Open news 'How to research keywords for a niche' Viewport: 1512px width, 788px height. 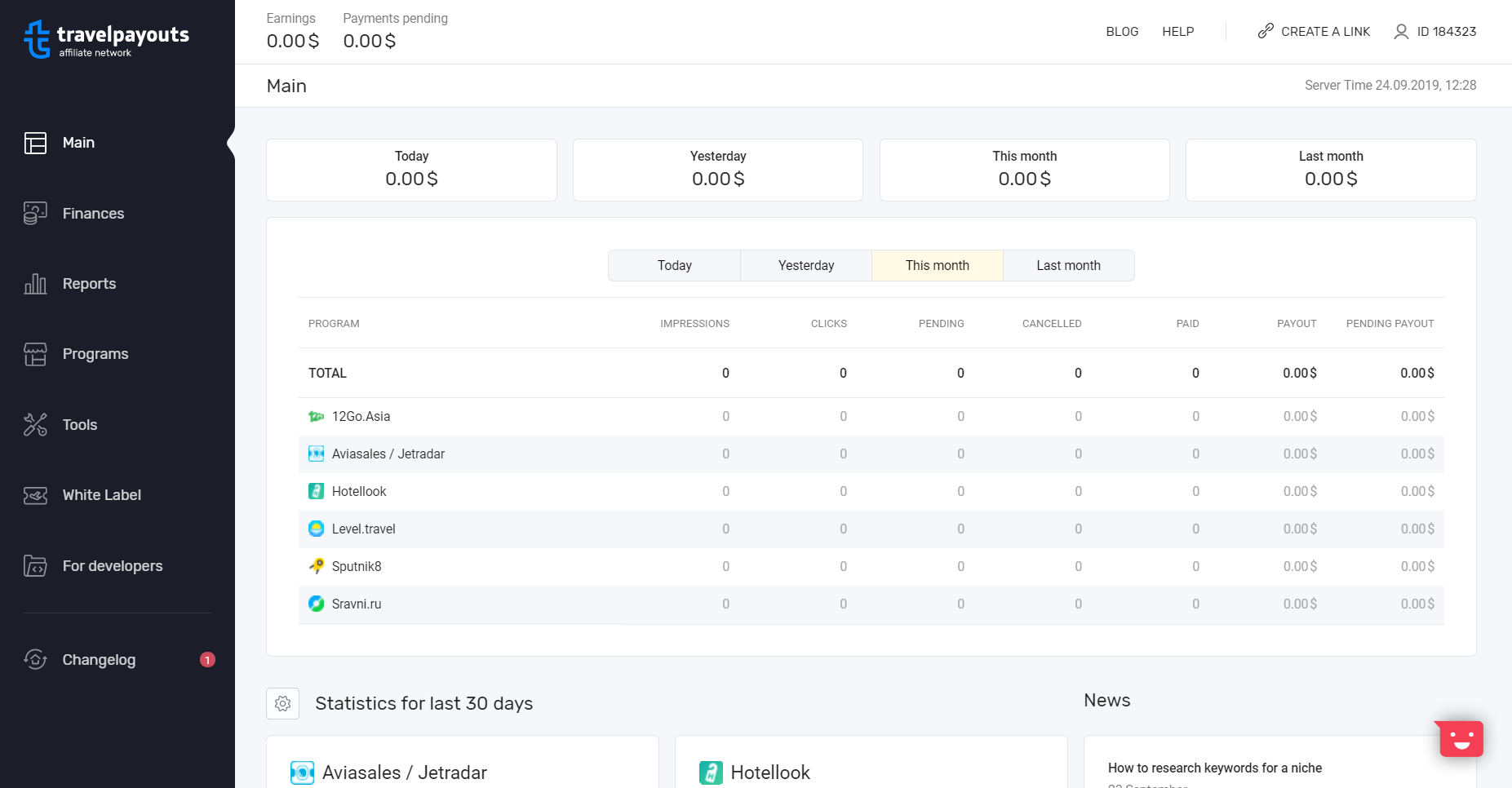[1215, 768]
